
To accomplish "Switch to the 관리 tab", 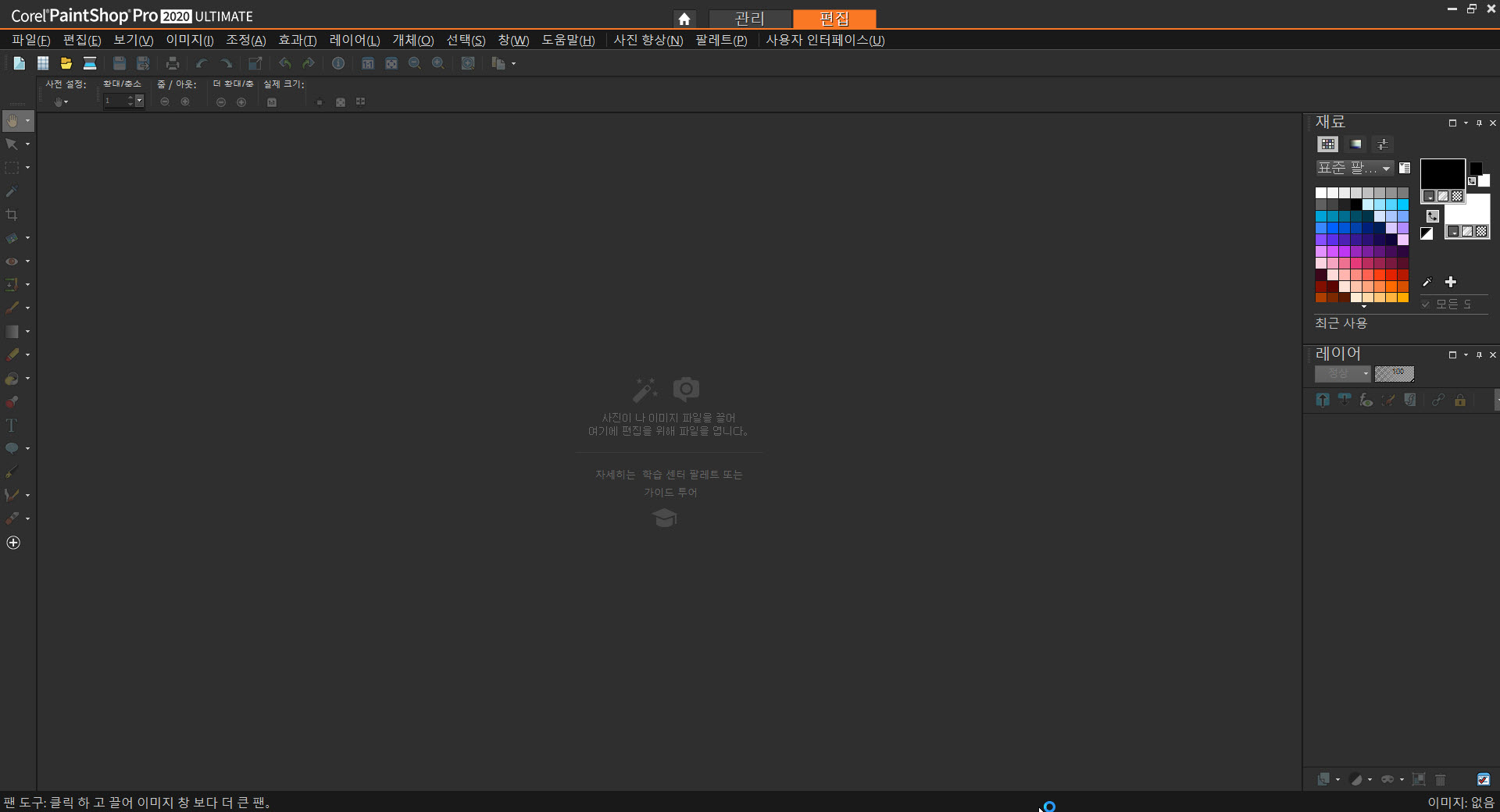I will [750, 19].
